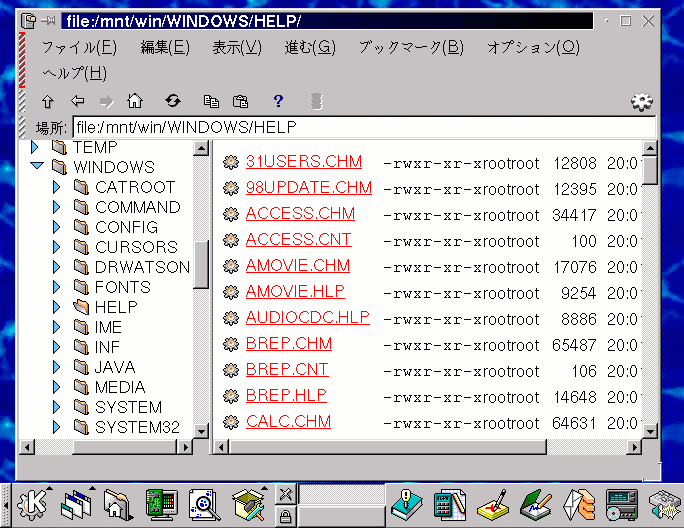Expand the MEDIA folder node

(x=57, y=387)
